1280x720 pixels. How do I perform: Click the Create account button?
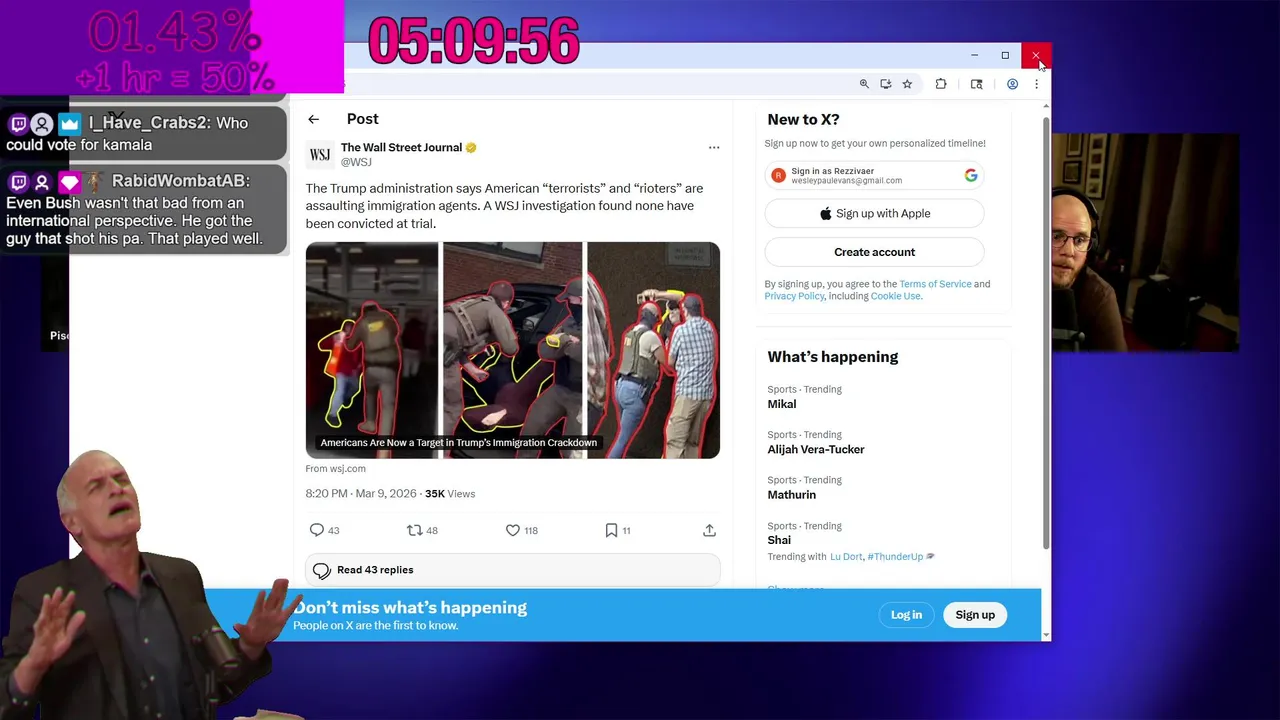point(875,252)
